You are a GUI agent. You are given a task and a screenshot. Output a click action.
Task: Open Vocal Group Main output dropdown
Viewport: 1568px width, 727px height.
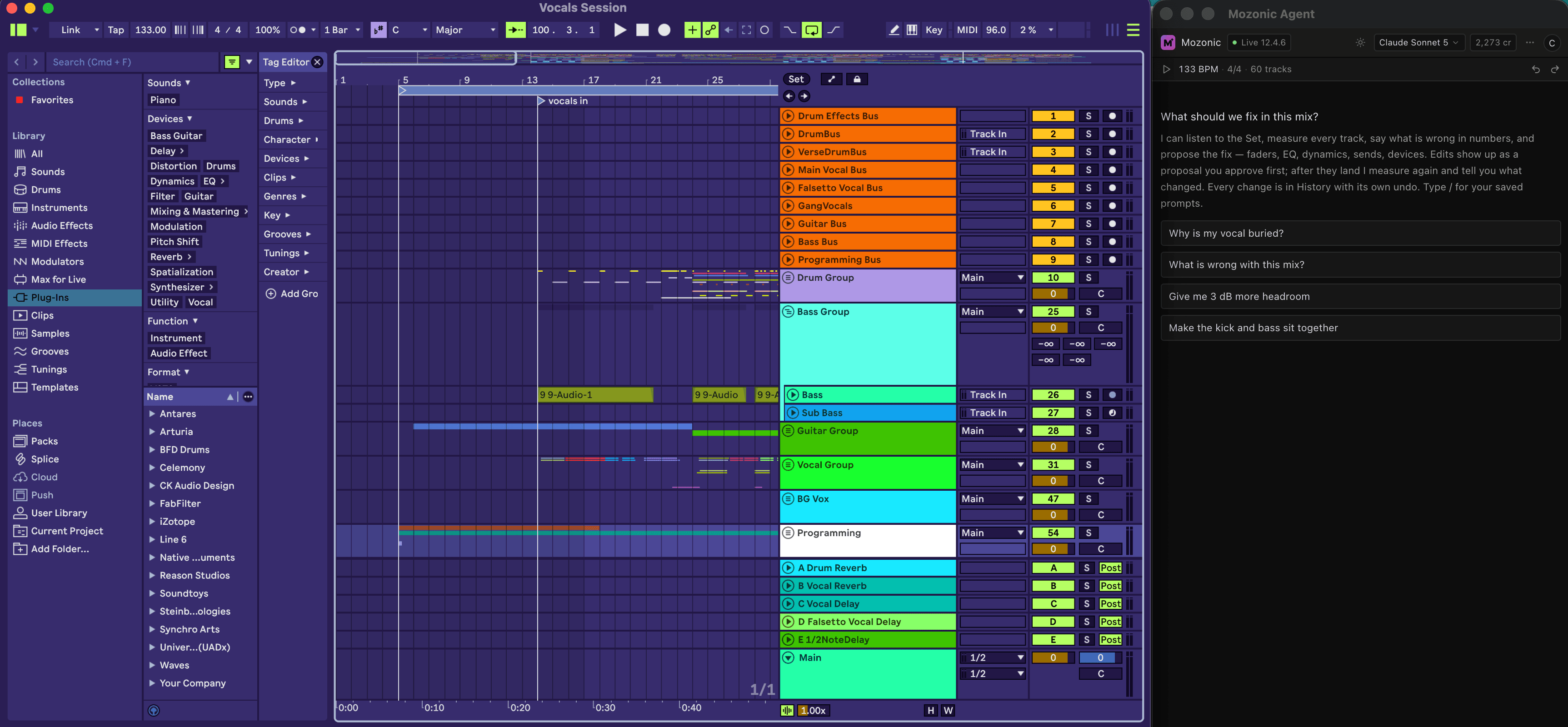[992, 465]
